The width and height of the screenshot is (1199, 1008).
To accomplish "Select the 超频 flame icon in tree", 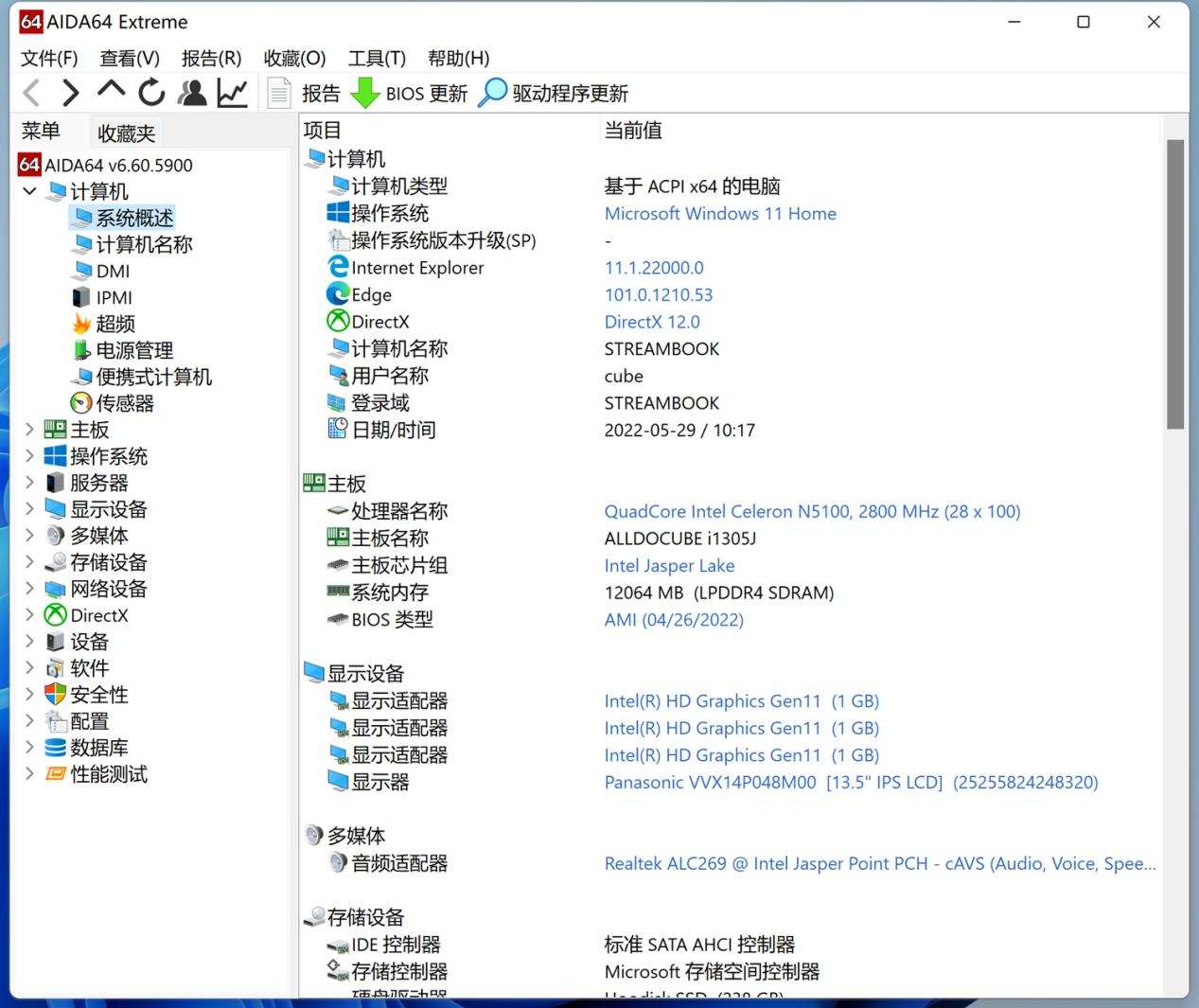I will click(x=82, y=324).
